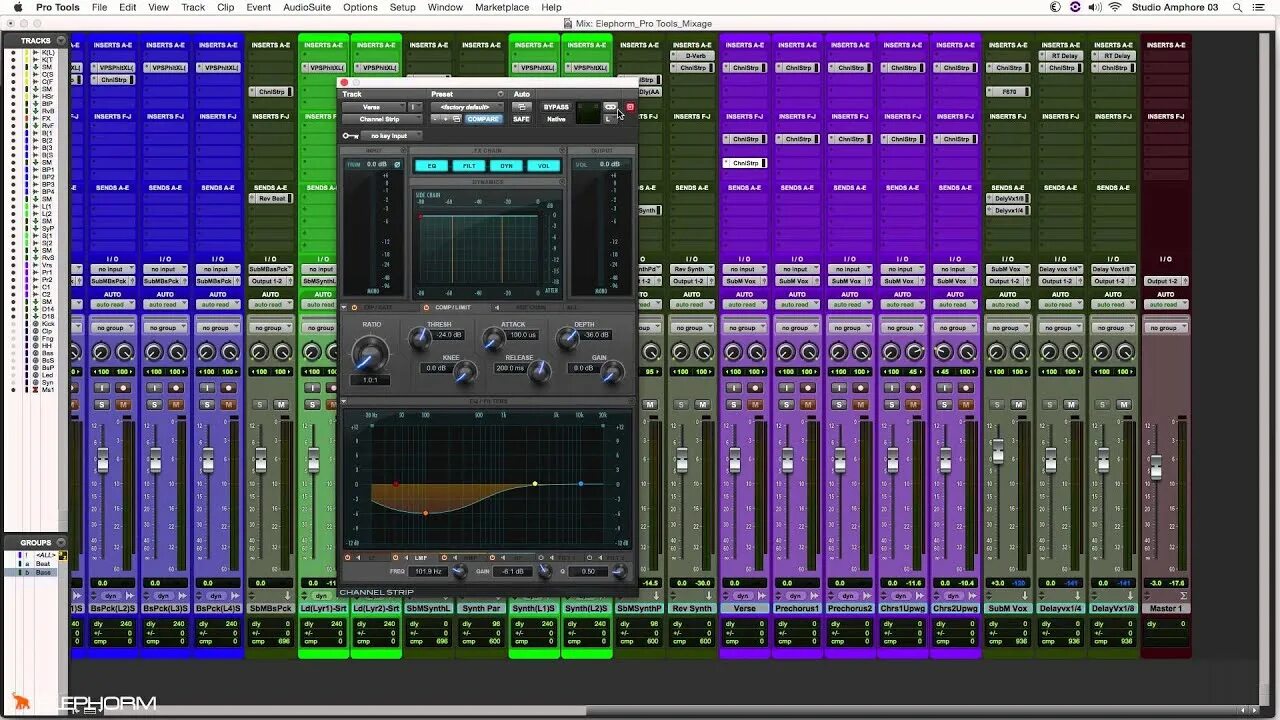The height and width of the screenshot is (720, 1280).
Task: Click the yellow band node on EQ graph
Action: 535,484
